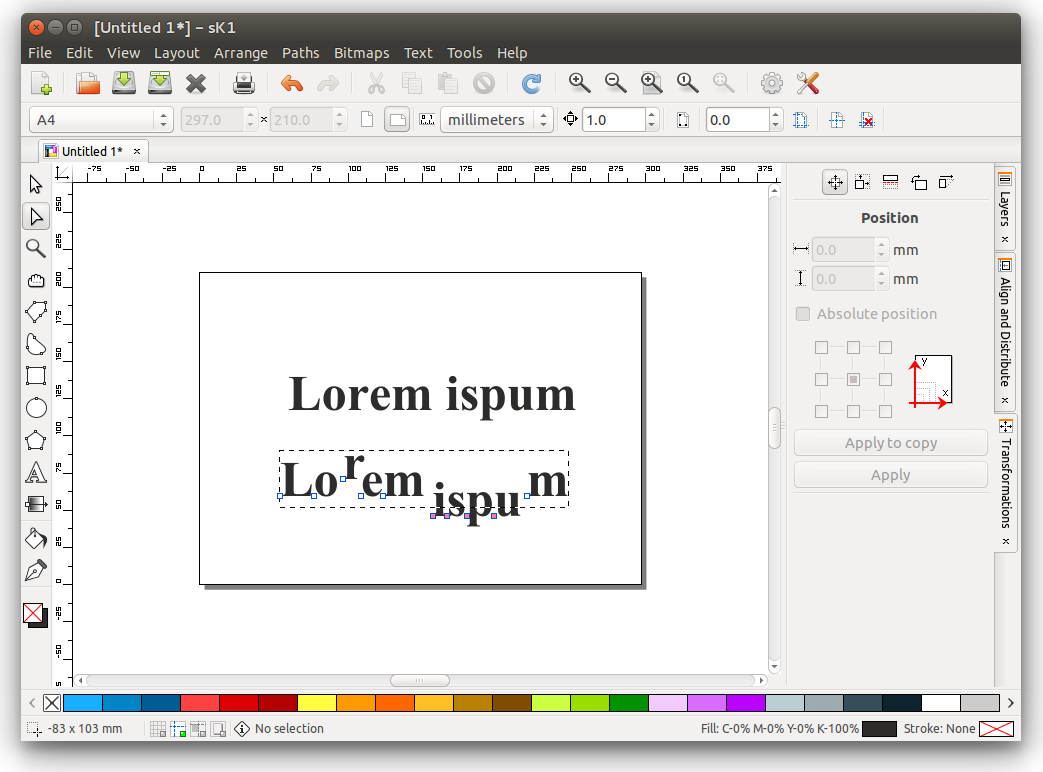Screen dimensions: 1043x772
Task: Select the Ellipse tool
Action: pos(36,408)
